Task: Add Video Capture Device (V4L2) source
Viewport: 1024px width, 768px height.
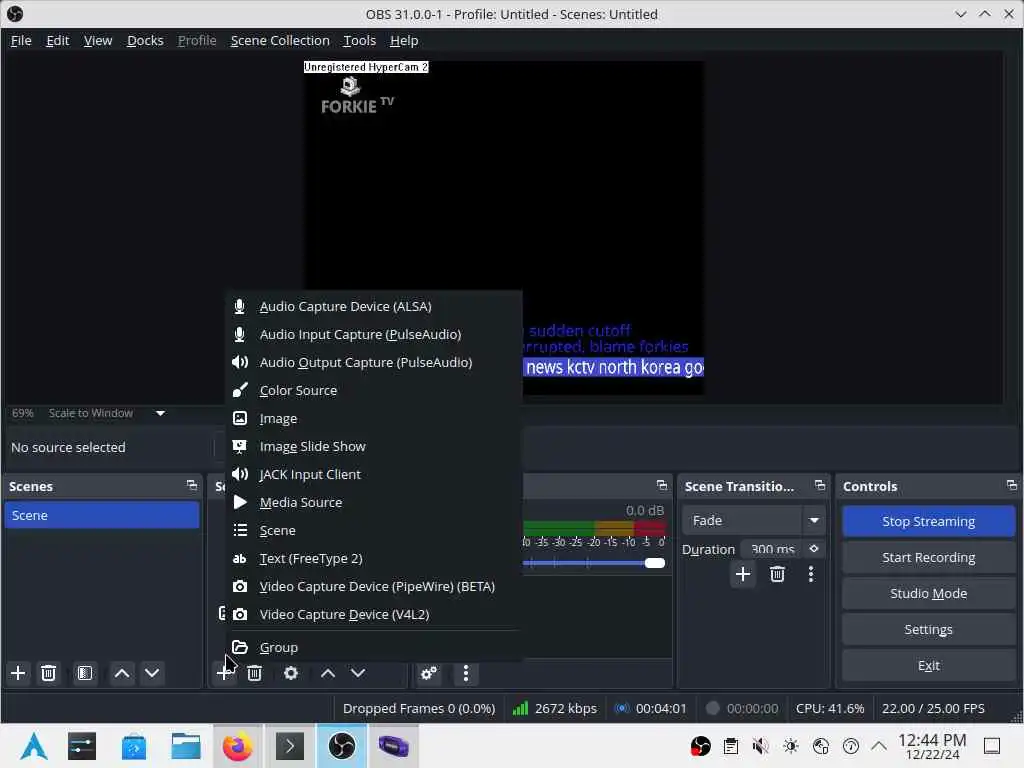Action: coord(374,615)
